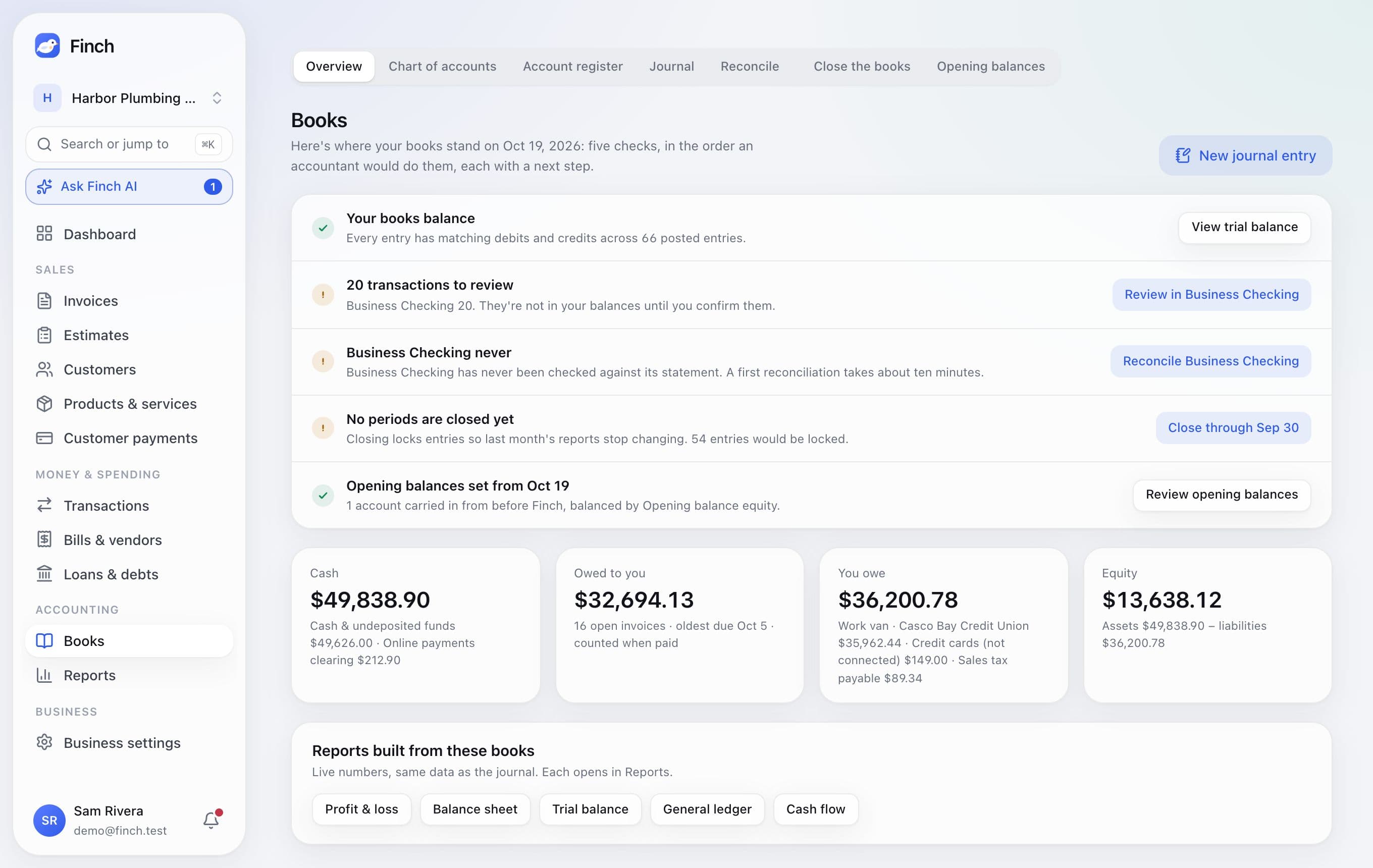Switch to the Chart of accounts tab
Screen dimensions: 1373x868
pyautogui.click(x=443, y=66)
